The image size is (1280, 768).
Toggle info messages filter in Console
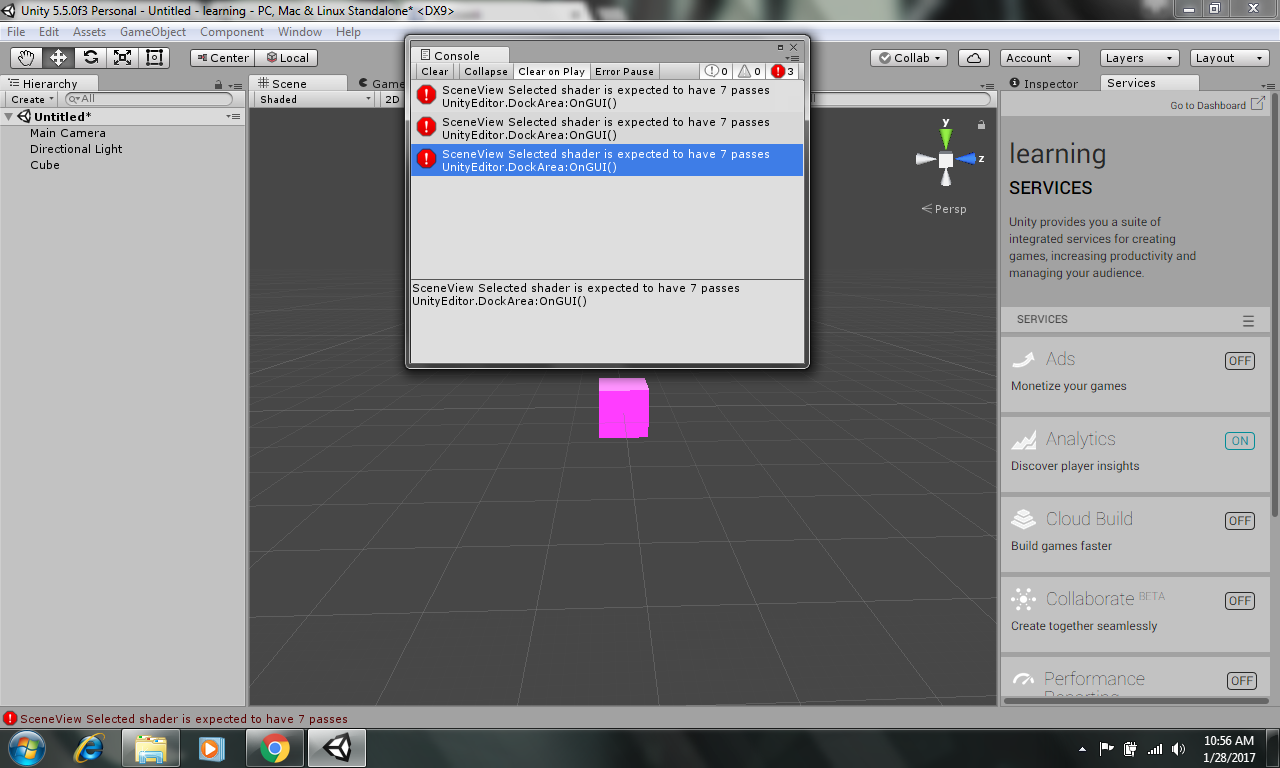tap(717, 72)
